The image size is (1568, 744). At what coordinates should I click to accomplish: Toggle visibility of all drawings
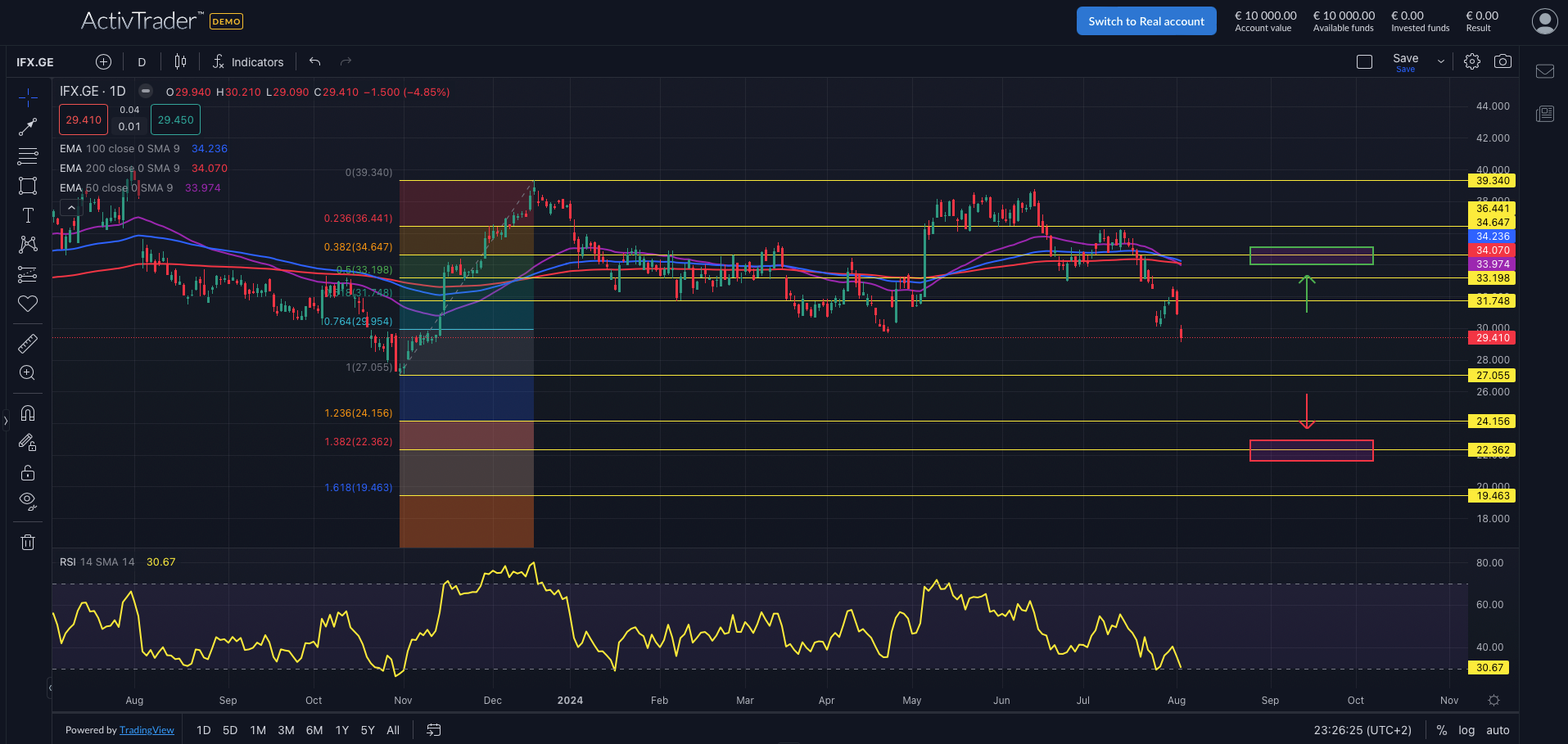point(28,501)
